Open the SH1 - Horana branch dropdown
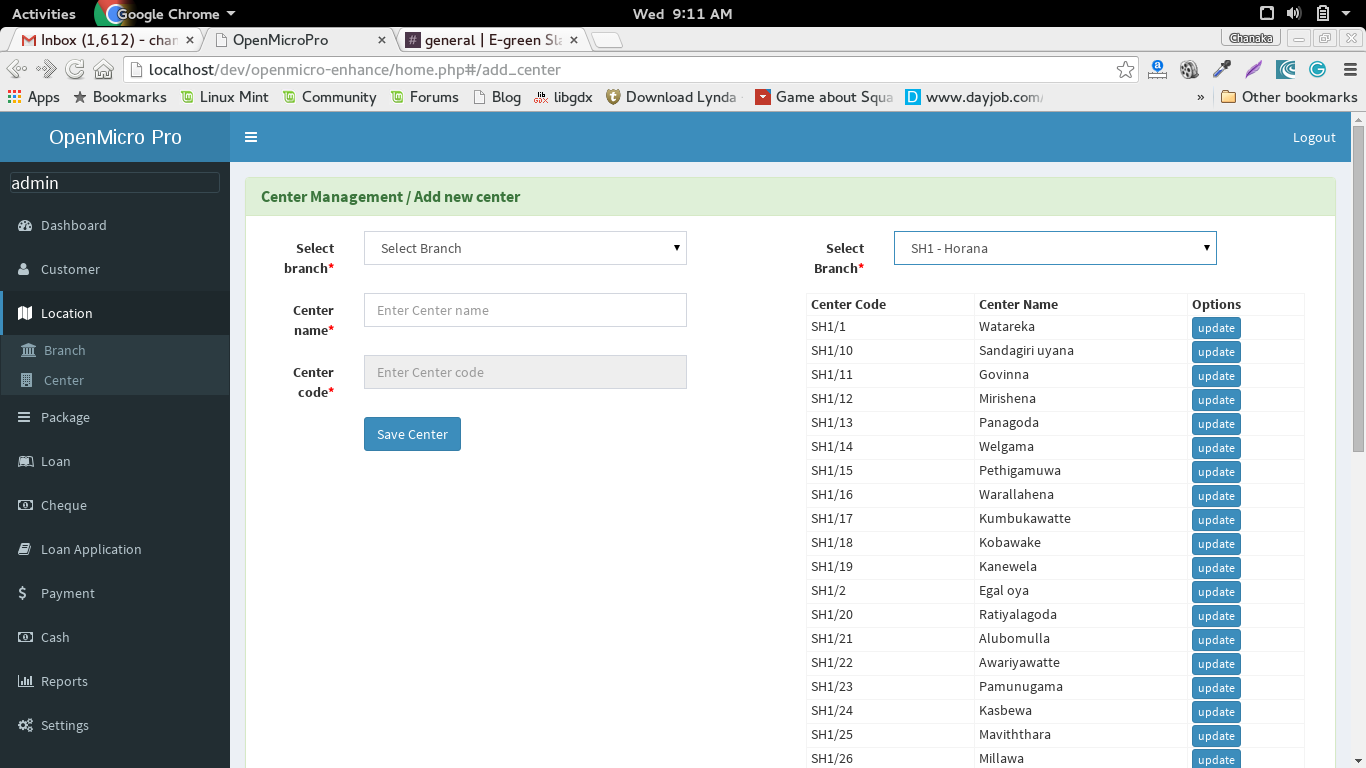Viewport: 1366px width, 768px height. [1055, 248]
